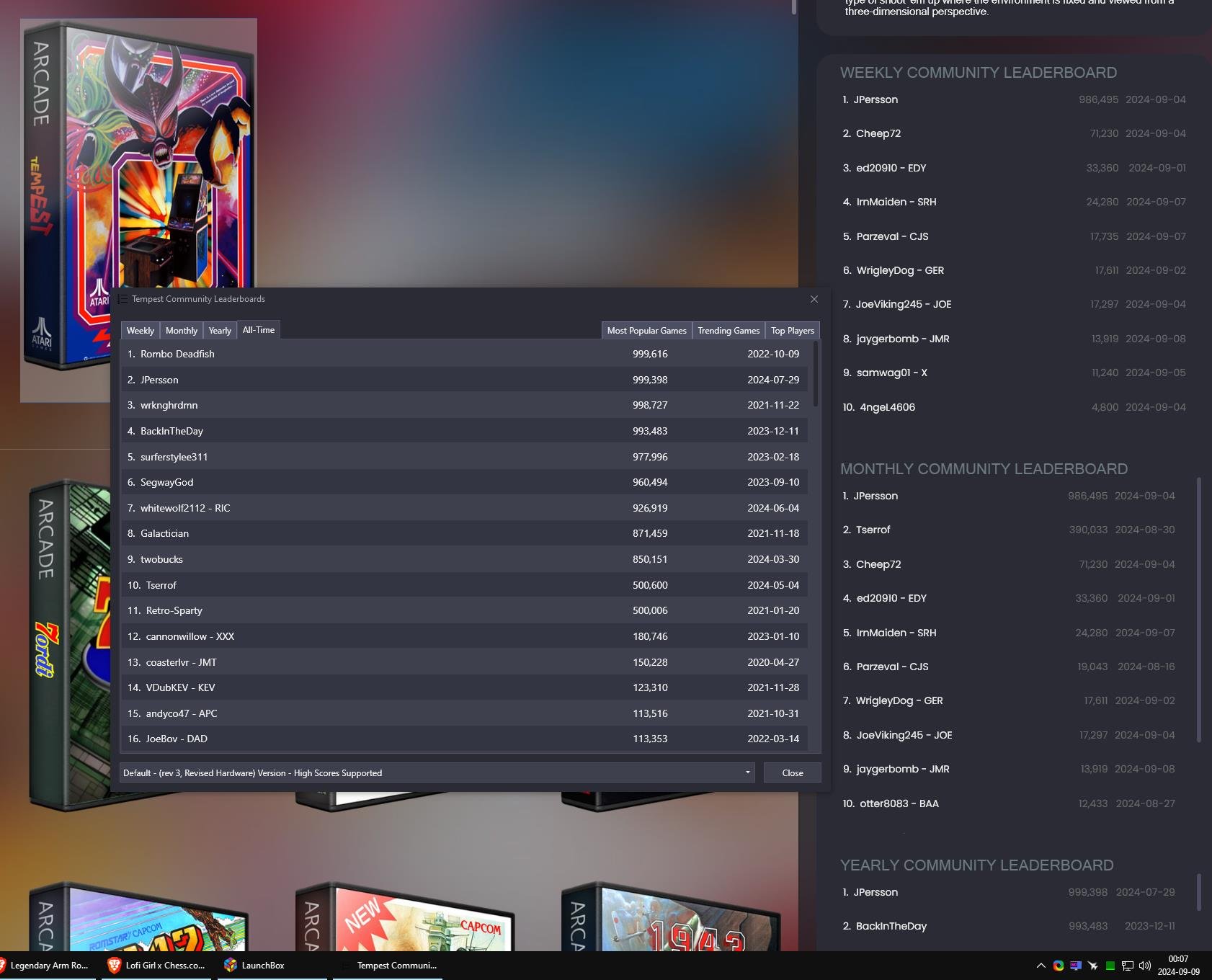Select the twobucks row

point(464,559)
